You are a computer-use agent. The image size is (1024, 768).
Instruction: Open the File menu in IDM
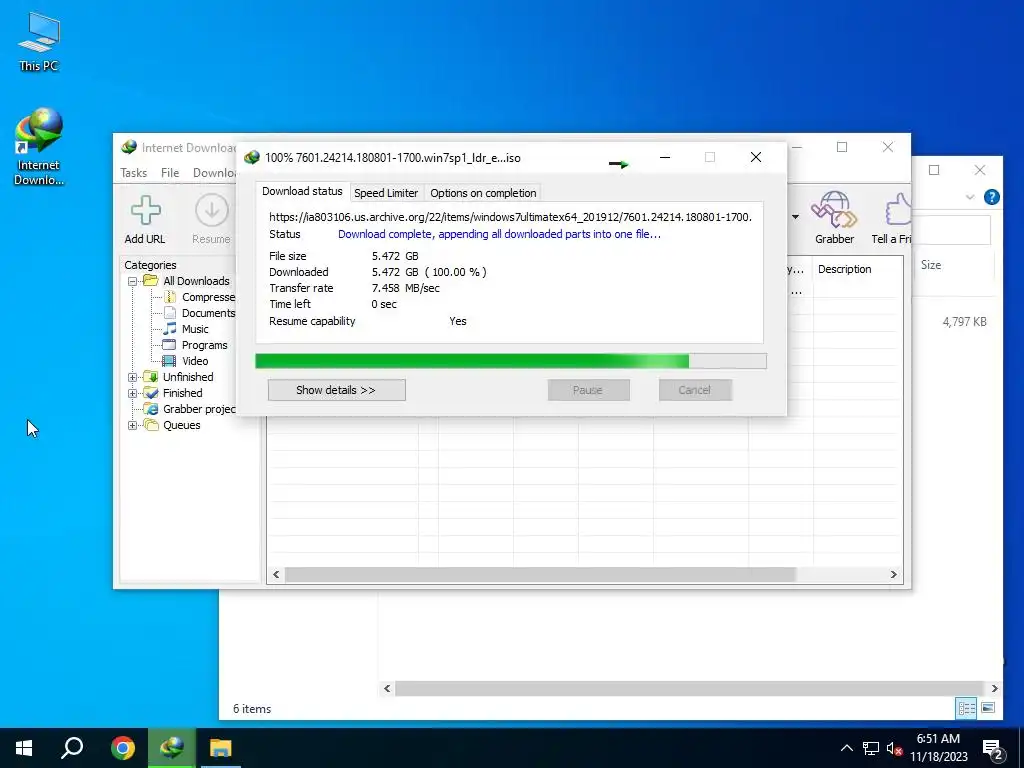click(170, 172)
